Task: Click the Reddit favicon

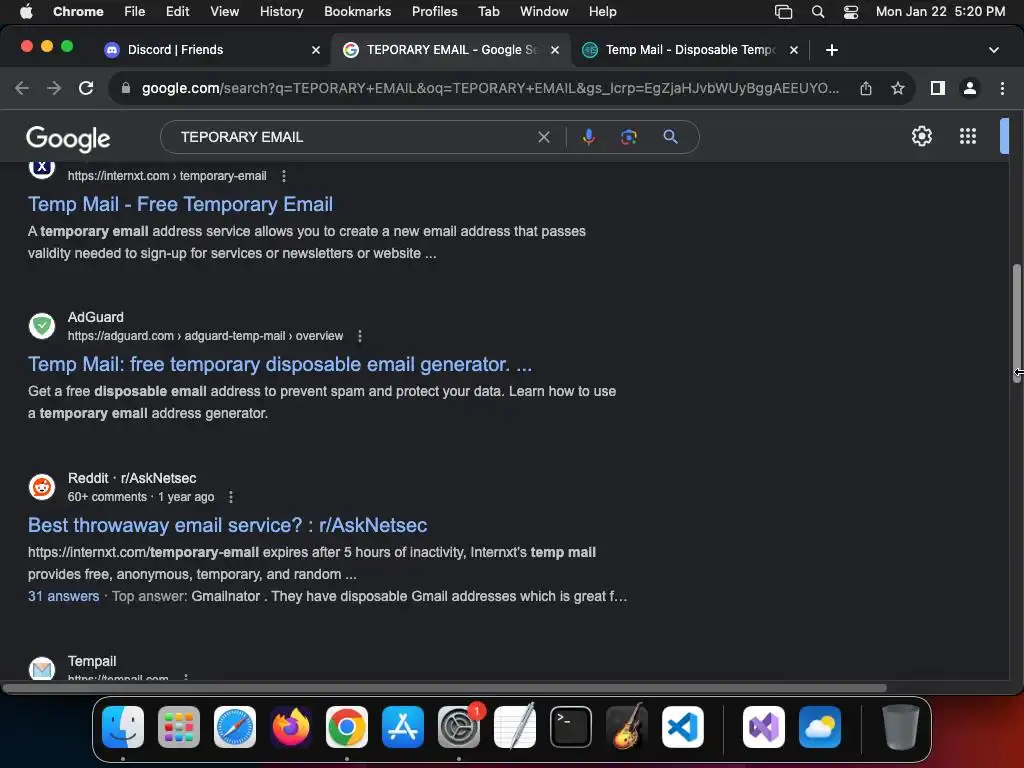Action: 42,487
